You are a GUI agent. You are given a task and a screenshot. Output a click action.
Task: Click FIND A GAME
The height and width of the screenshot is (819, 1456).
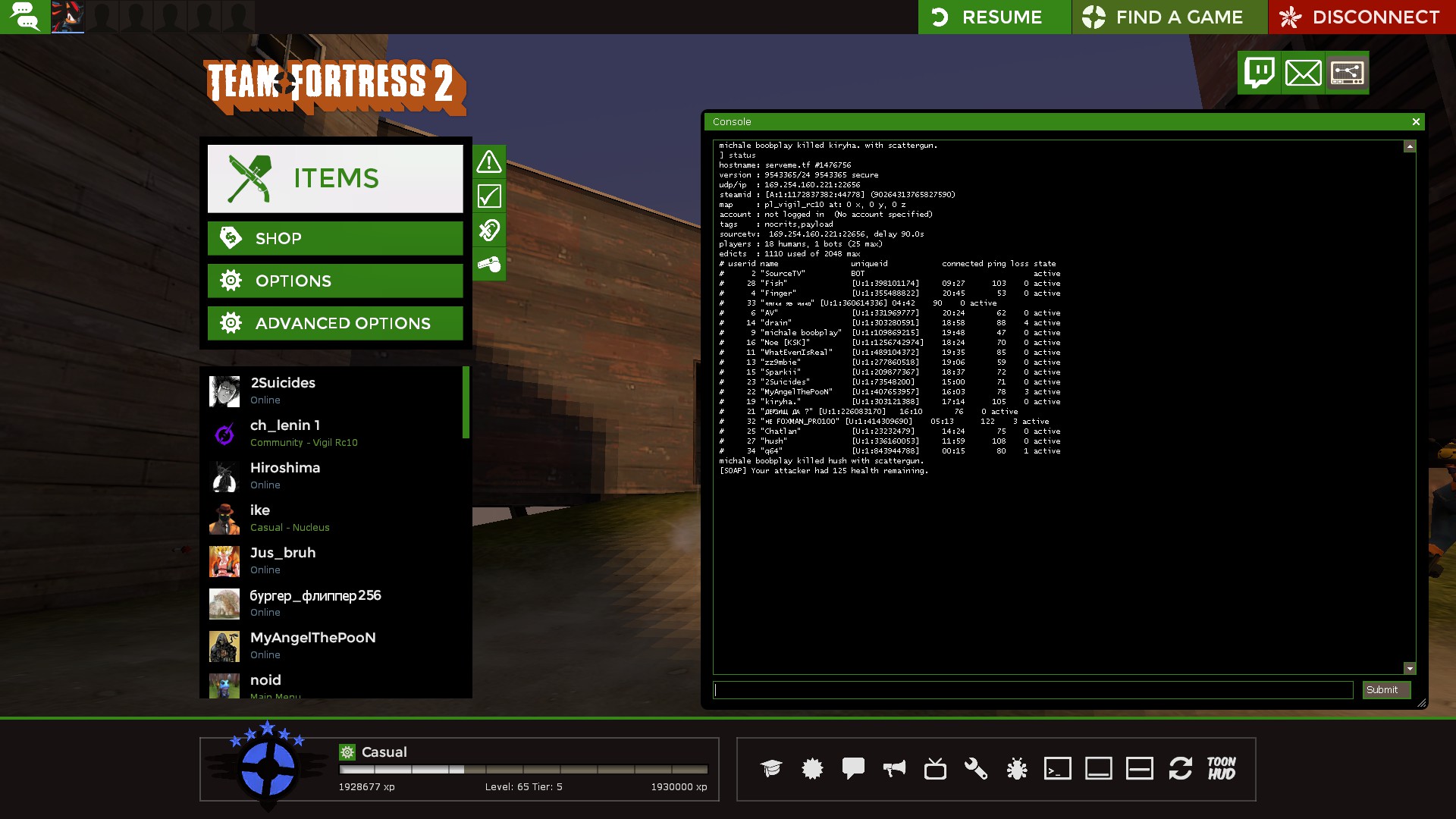[x=1169, y=17]
